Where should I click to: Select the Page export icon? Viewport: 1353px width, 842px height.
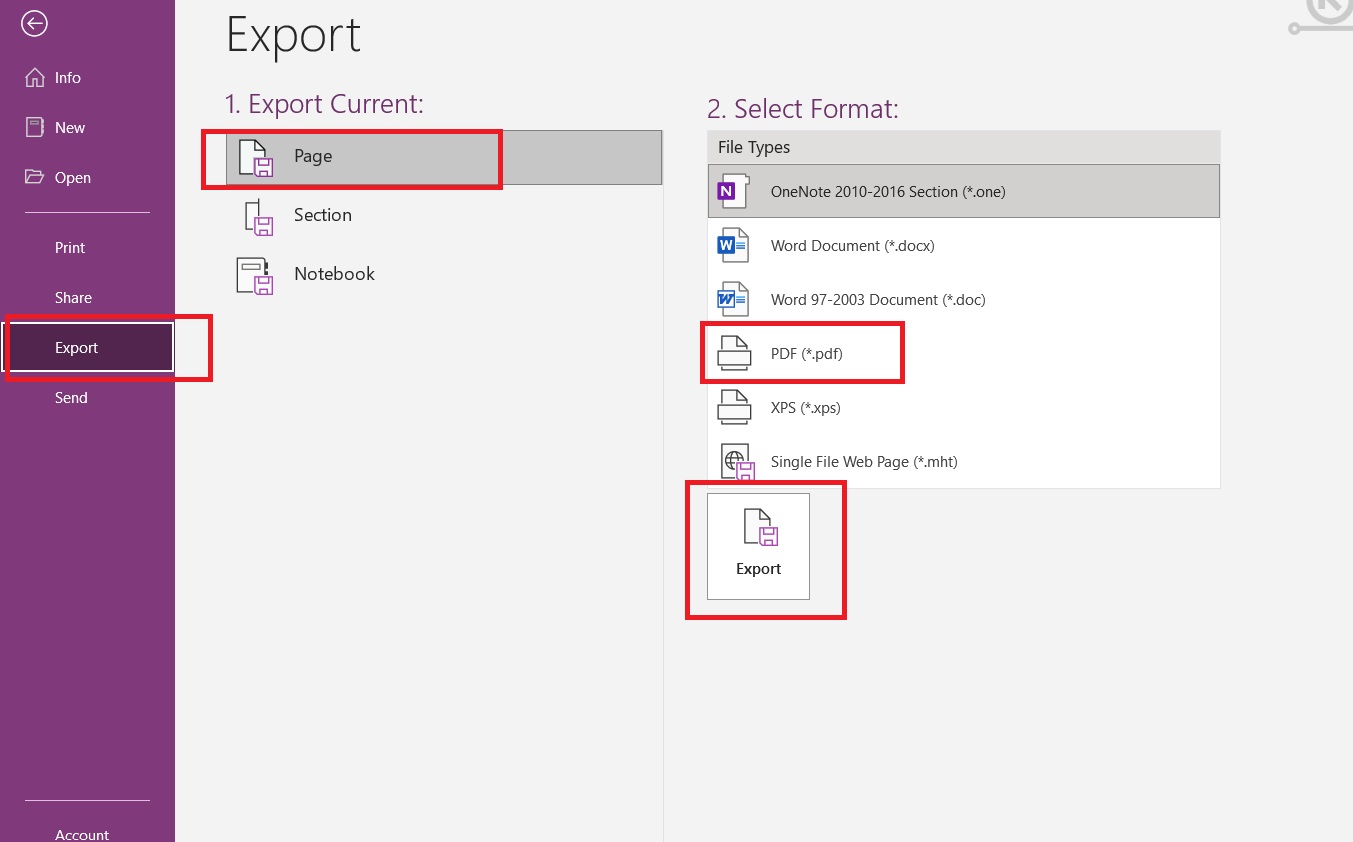coord(253,157)
